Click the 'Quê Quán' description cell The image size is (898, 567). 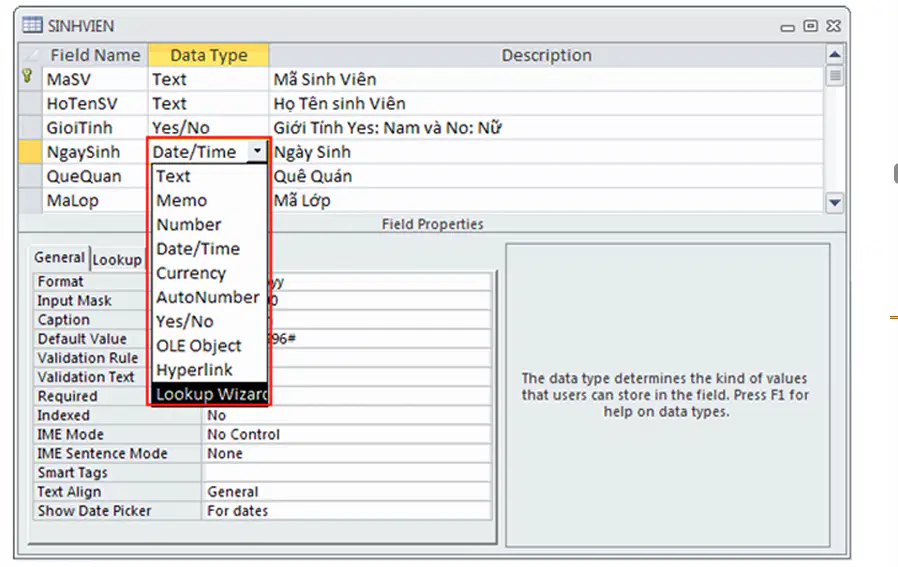(546, 176)
